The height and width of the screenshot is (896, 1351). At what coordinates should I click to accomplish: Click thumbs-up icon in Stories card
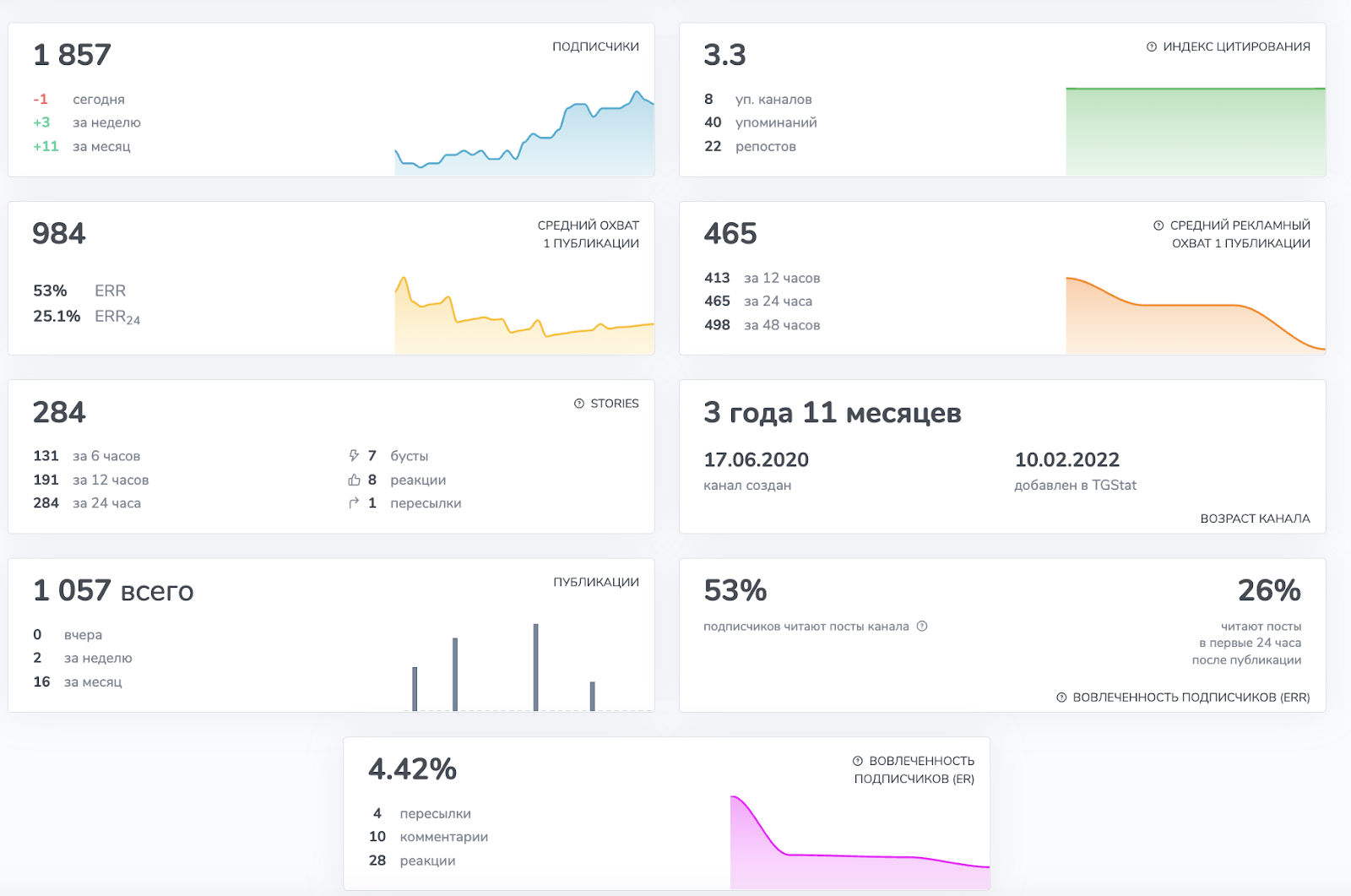pyautogui.click(x=355, y=480)
